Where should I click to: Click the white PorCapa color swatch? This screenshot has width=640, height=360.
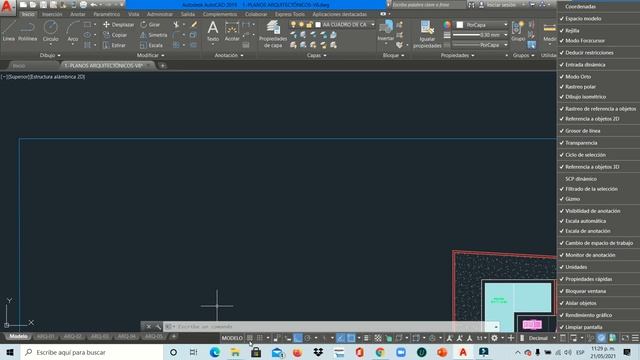460,25
